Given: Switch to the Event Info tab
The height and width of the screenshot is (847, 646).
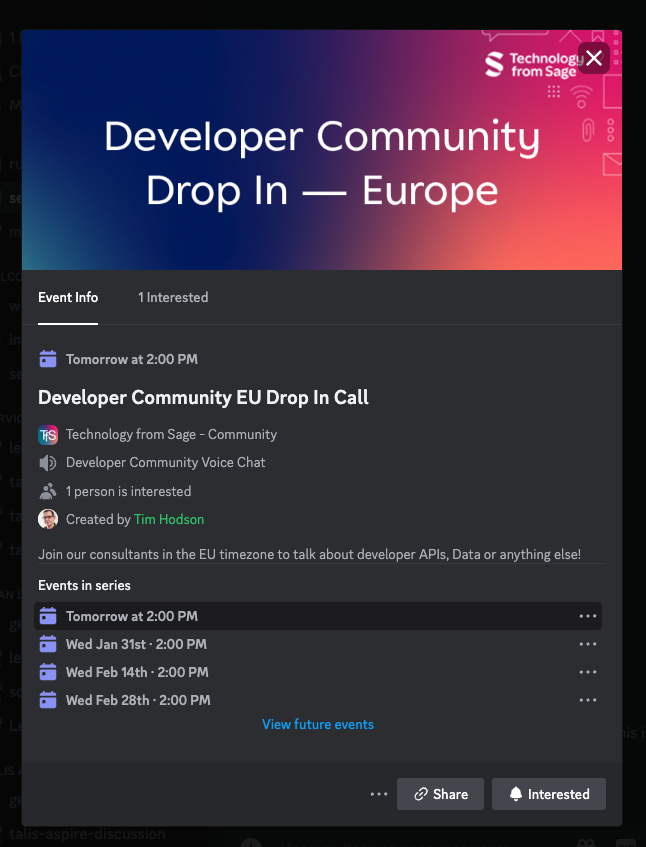Looking at the screenshot, I should tap(68, 297).
